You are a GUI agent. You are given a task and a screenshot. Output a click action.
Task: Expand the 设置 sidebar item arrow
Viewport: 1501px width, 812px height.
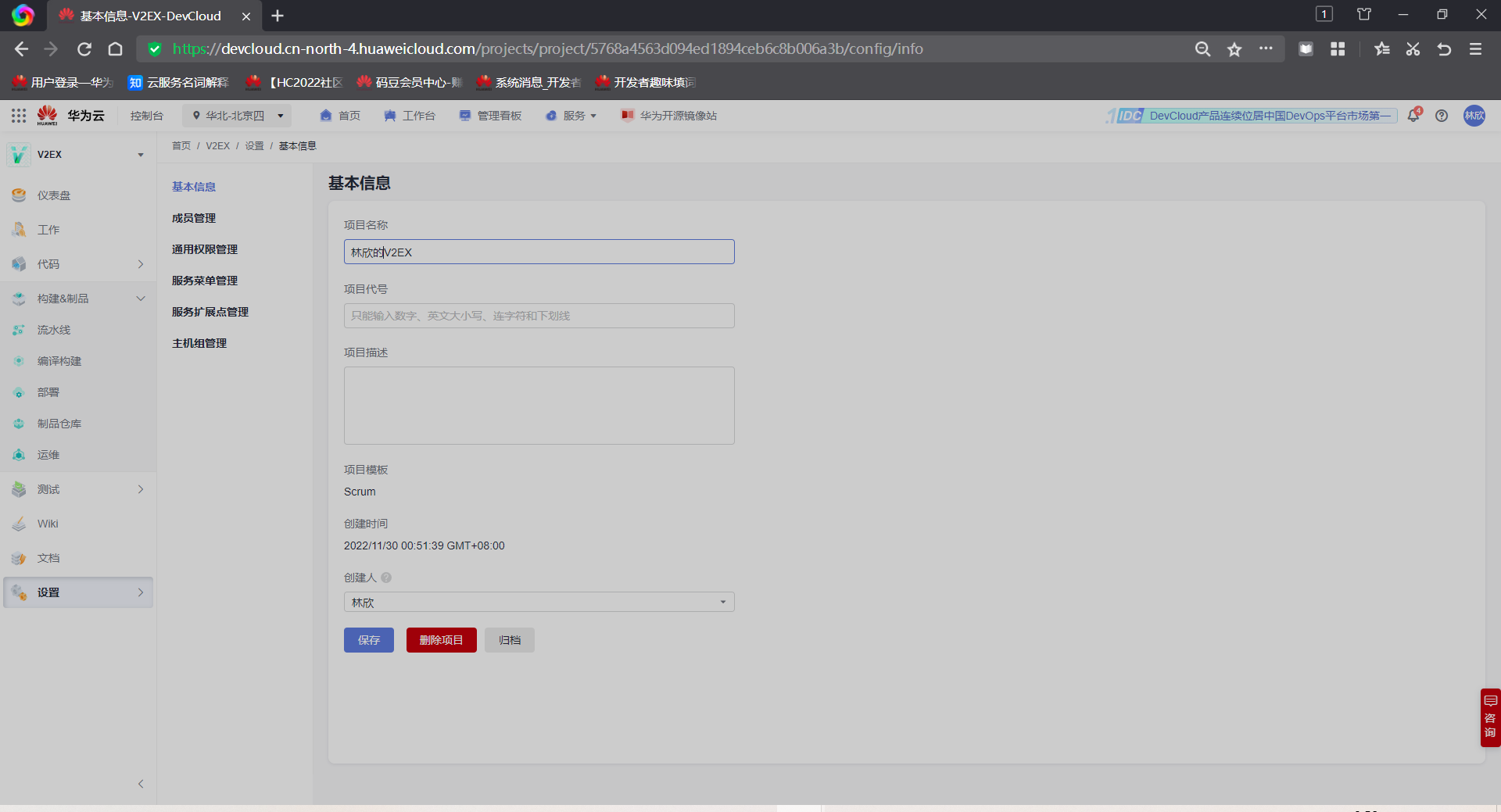coord(141,592)
